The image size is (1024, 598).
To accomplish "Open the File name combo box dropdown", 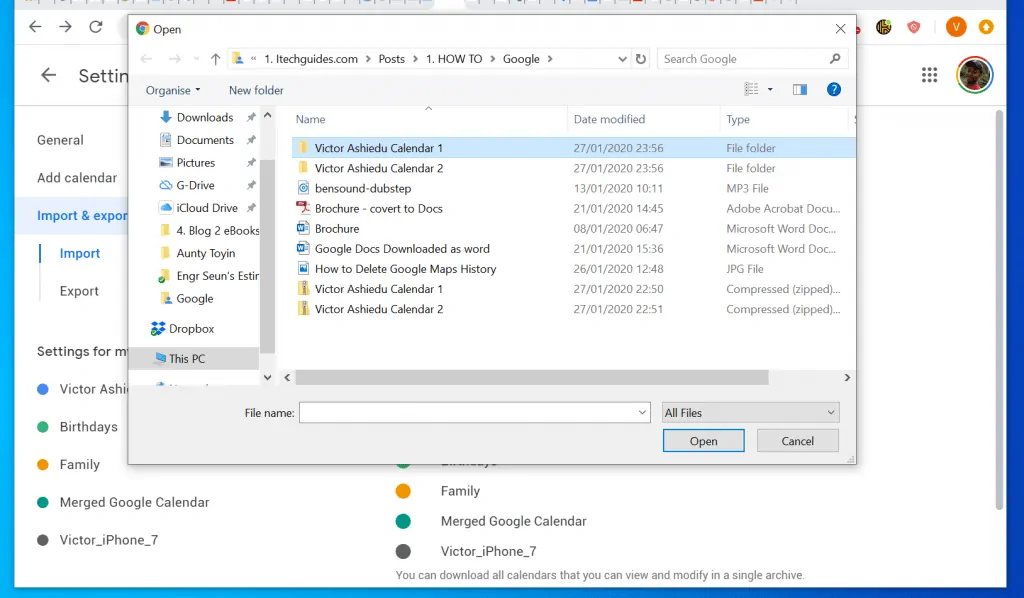I will (x=642, y=413).
